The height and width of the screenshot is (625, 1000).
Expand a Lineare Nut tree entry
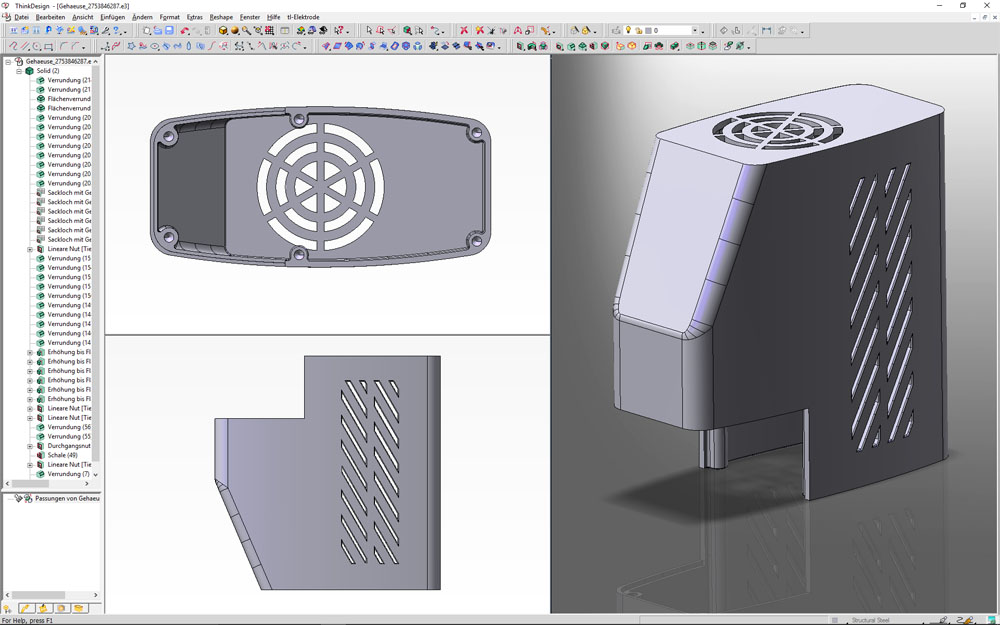click(30, 408)
